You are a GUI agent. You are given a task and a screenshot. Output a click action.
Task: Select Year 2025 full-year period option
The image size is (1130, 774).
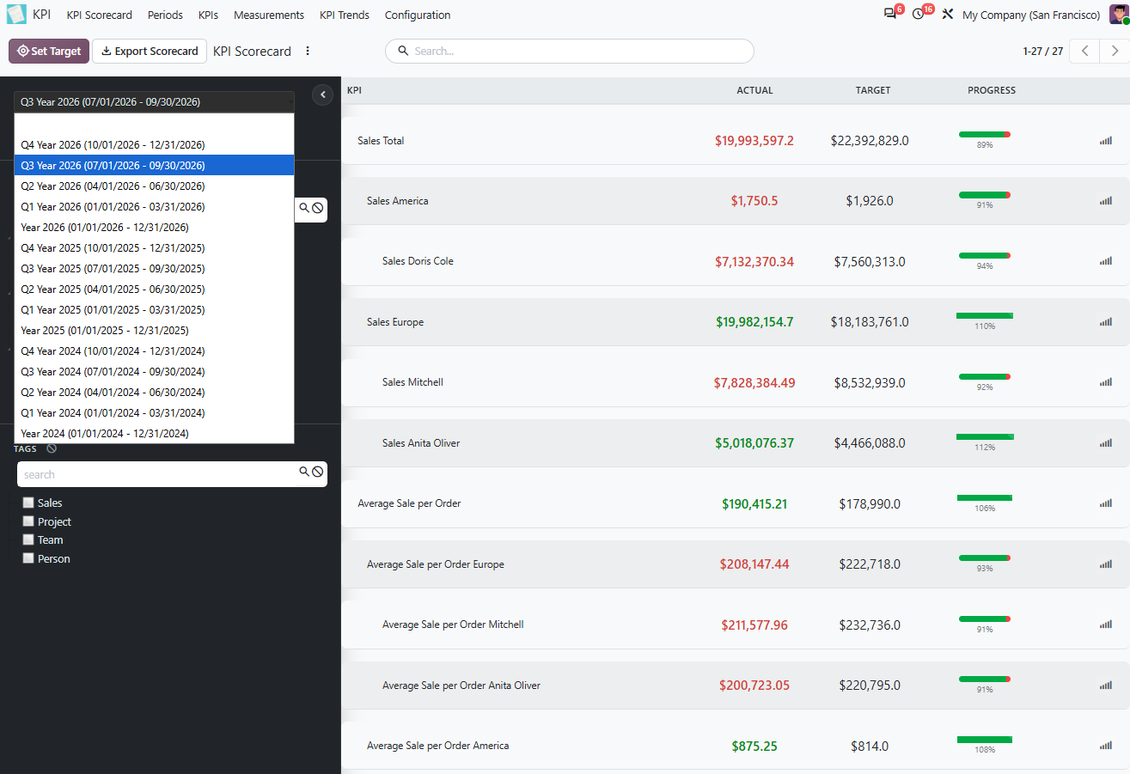pos(154,330)
